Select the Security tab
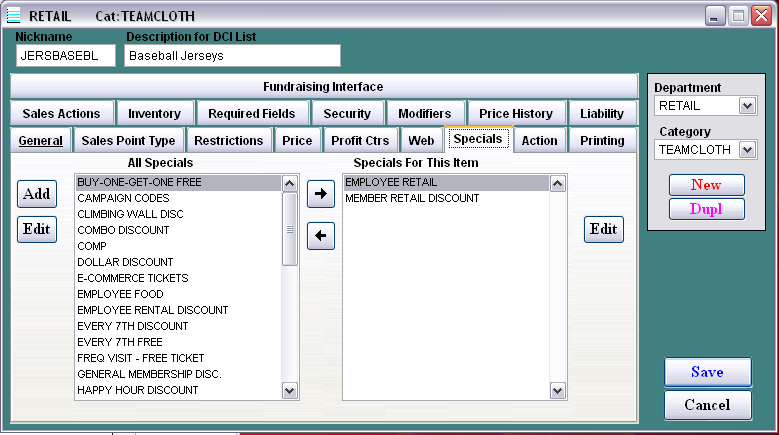The width and height of the screenshot is (779, 435). tap(347, 113)
